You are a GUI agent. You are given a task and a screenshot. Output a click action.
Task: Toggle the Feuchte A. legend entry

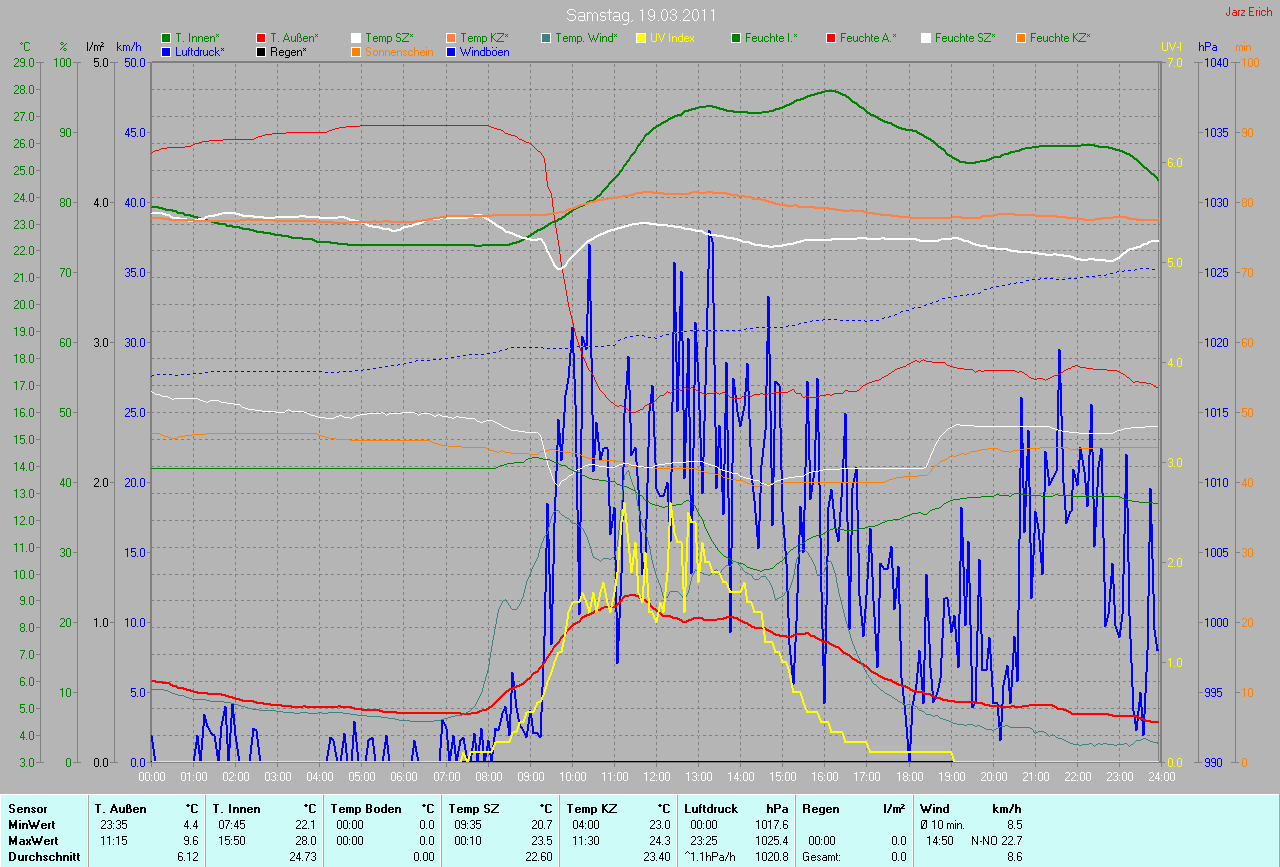[x=867, y=38]
